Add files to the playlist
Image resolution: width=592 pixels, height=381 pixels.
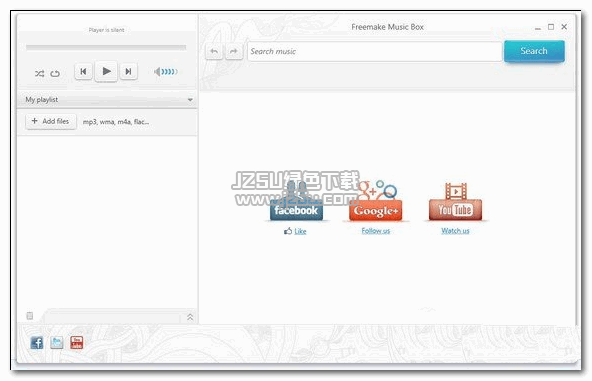click(51, 121)
